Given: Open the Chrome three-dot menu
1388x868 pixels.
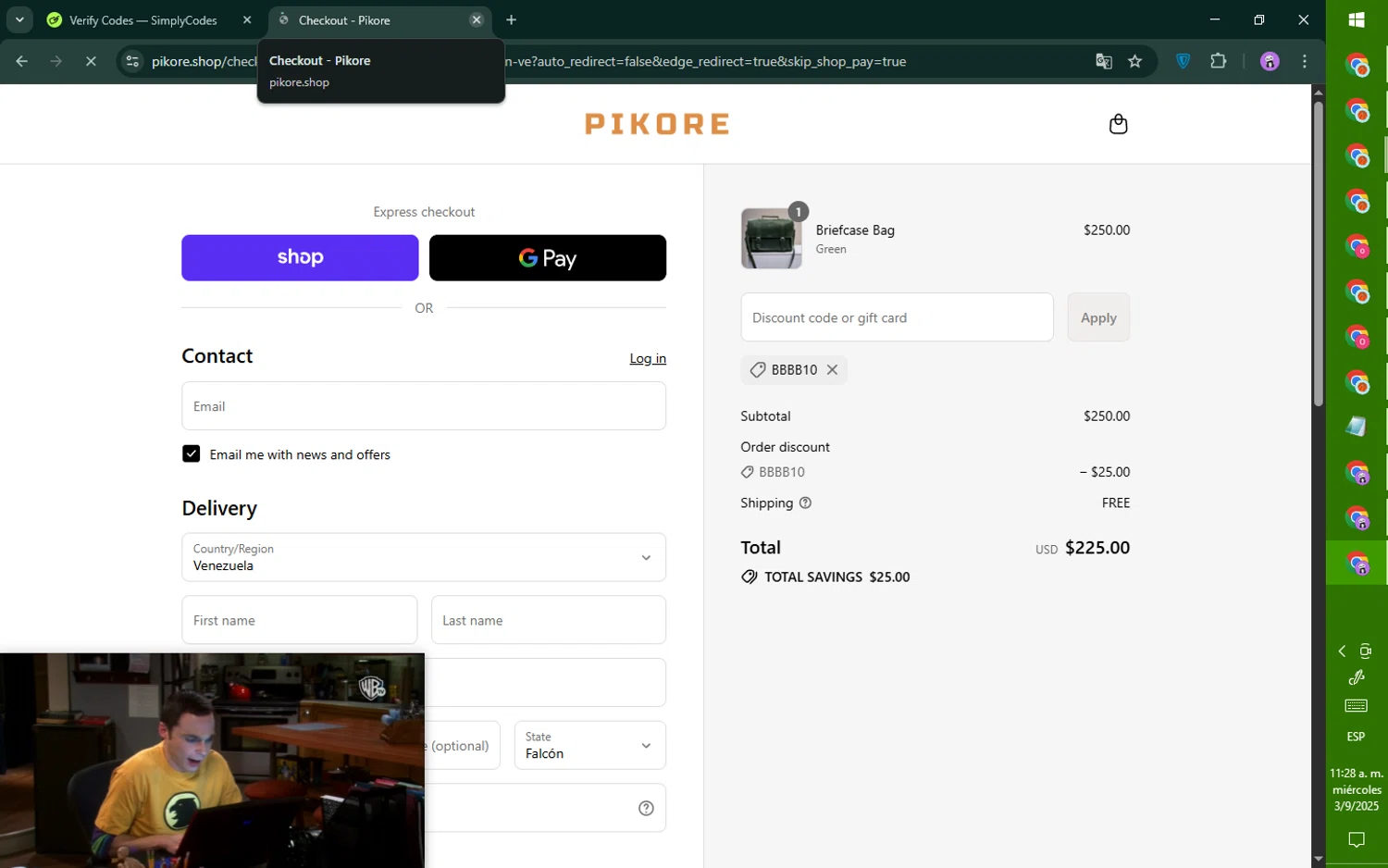Looking at the screenshot, I should point(1305,61).
